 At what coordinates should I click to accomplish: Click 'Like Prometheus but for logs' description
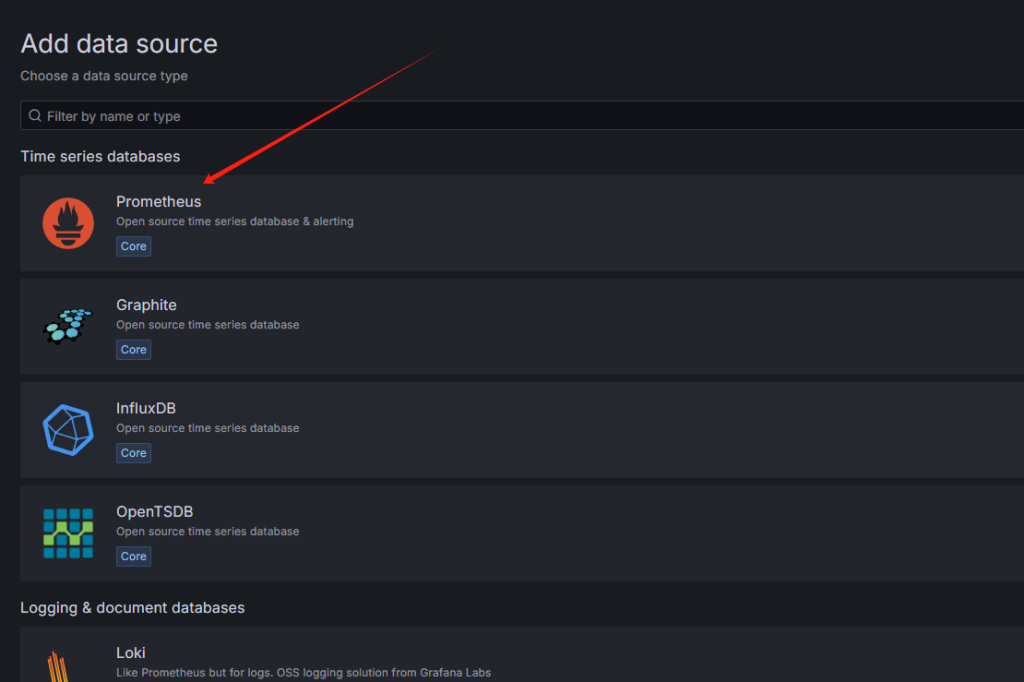pos(304,672)
